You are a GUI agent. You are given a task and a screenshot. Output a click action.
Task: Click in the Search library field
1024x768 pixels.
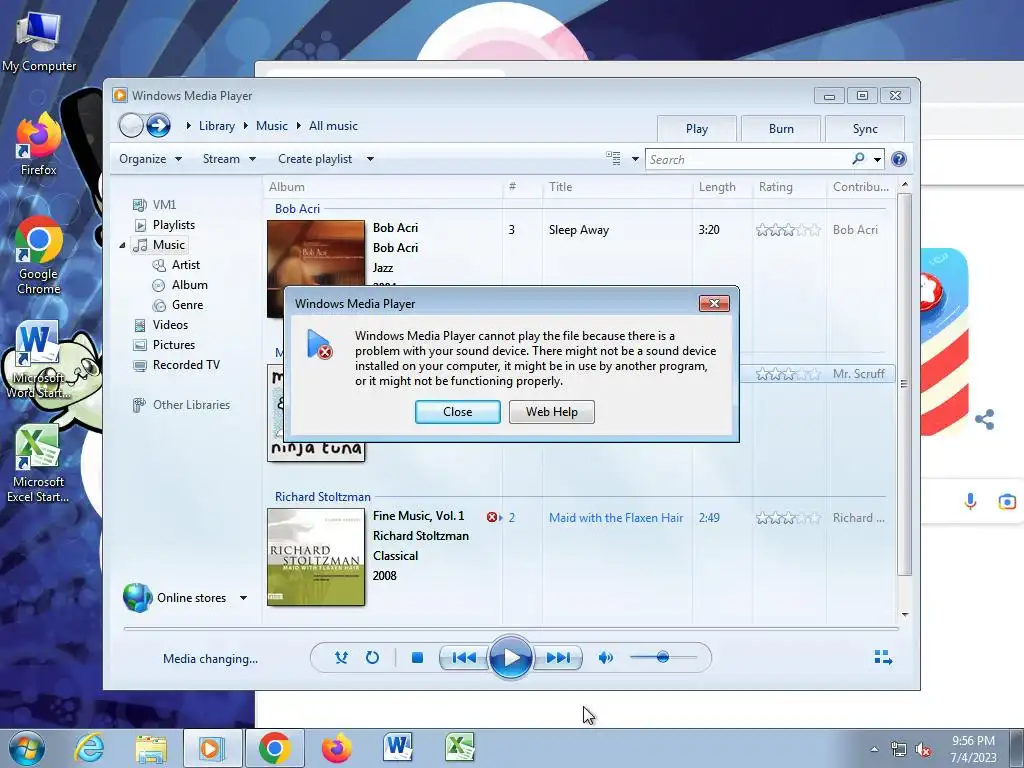(748, 159)
